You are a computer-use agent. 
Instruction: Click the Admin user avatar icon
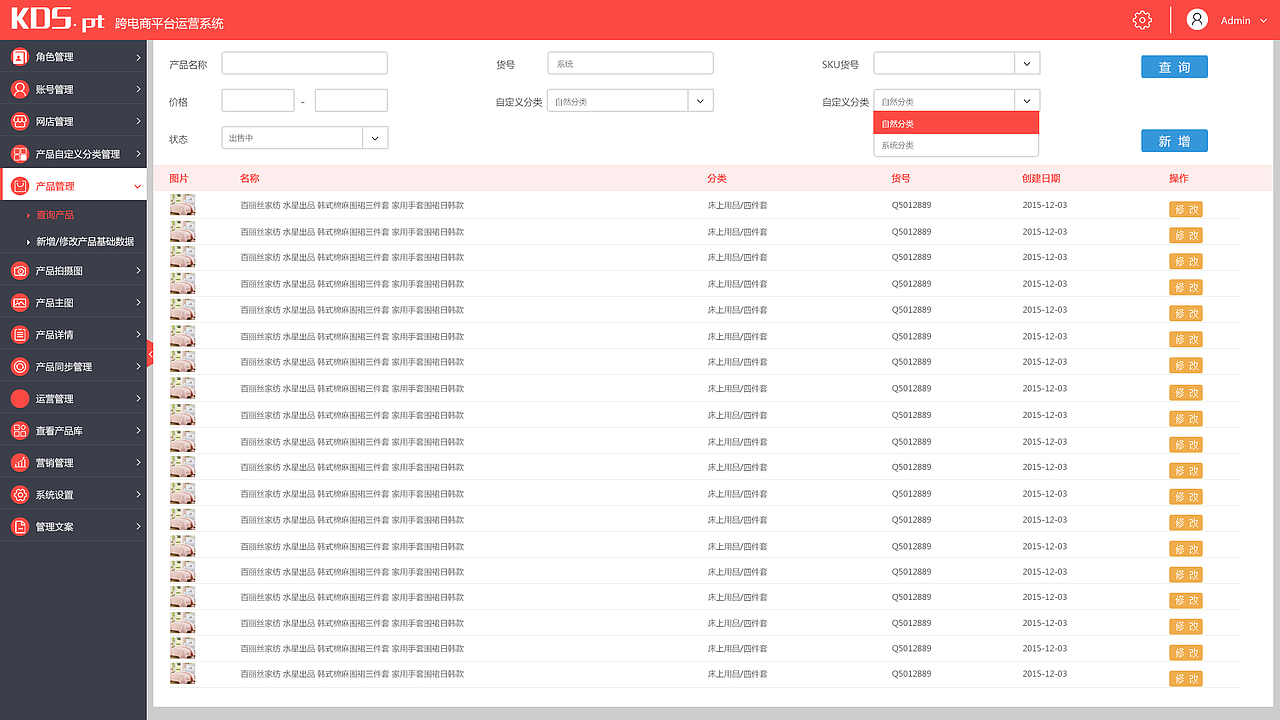coord(1197,20)
